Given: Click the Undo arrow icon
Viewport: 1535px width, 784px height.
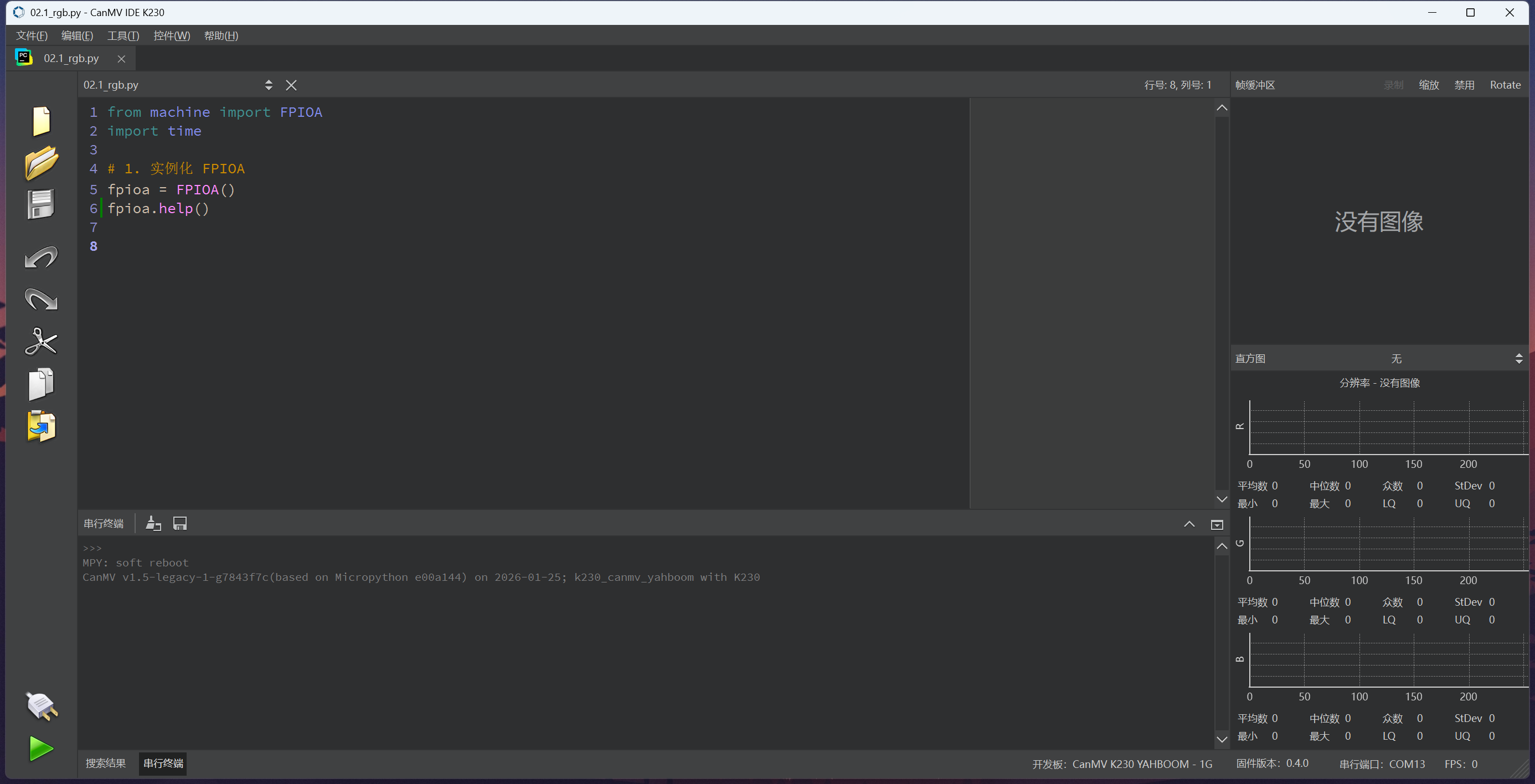Looking at the screenshot, I should click(41, 257).
